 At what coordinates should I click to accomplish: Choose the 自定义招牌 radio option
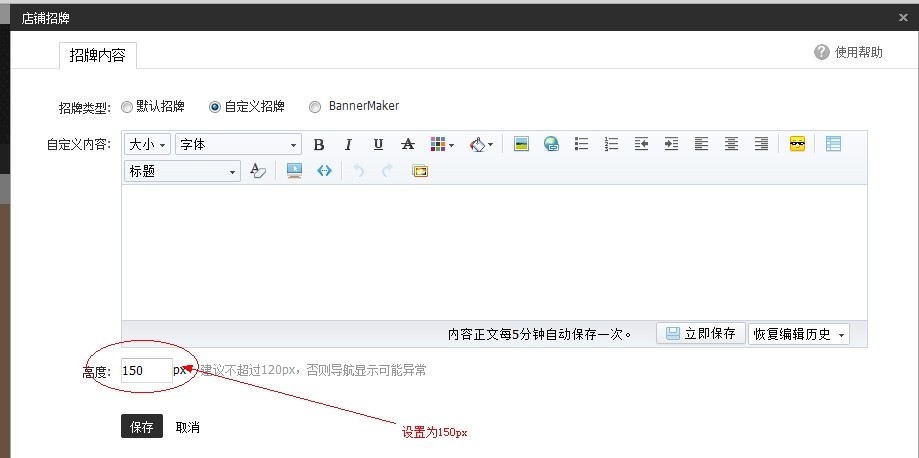pyautogui.click(x=215, y=107)
